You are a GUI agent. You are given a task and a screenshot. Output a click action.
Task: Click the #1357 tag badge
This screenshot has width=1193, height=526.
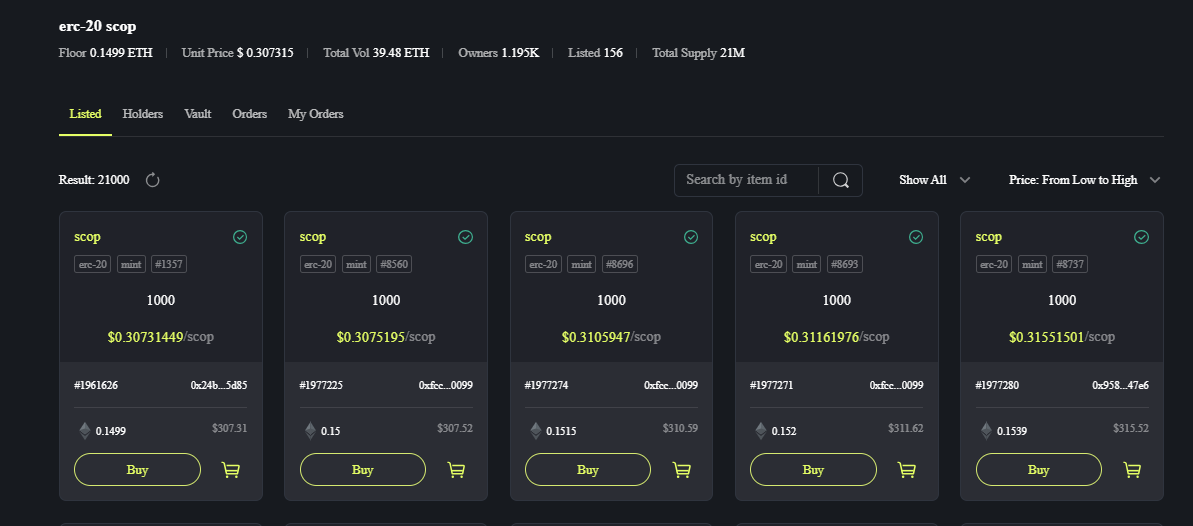click(x=169, y=264)
